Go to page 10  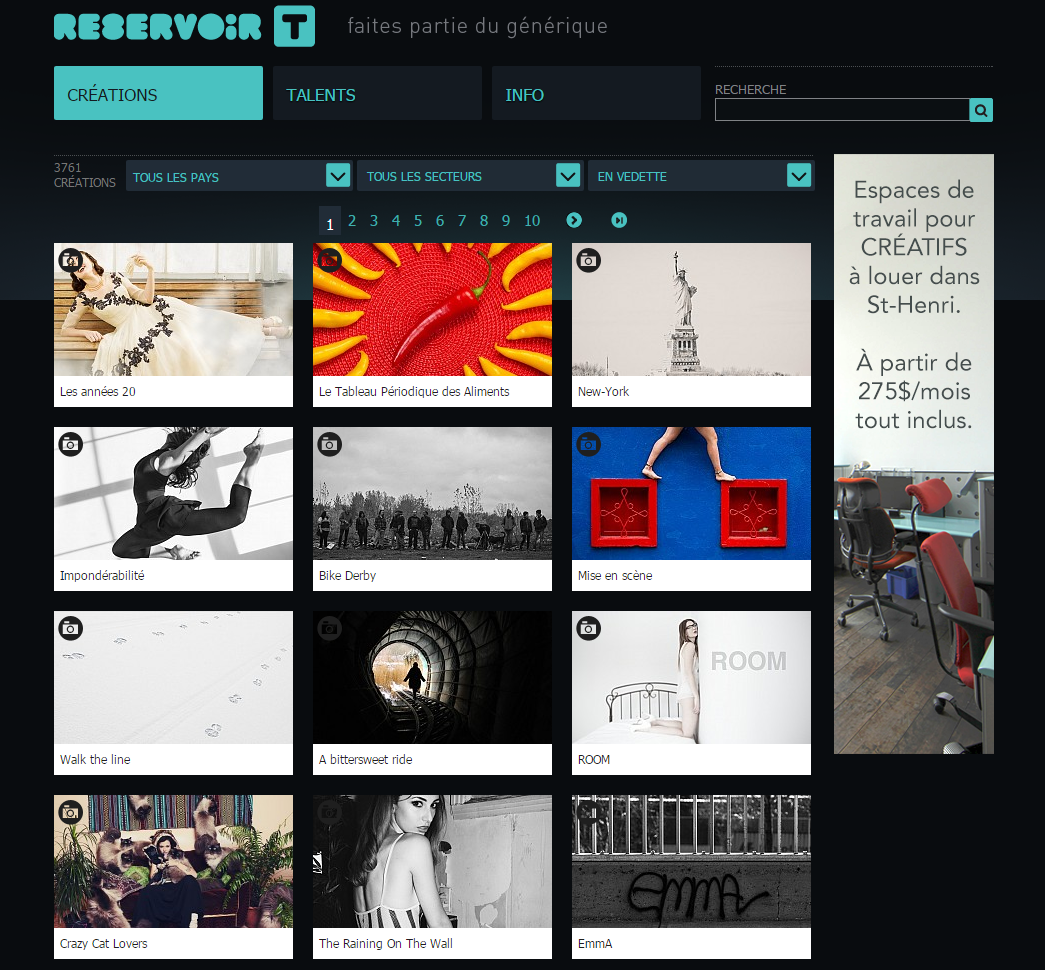532,221
